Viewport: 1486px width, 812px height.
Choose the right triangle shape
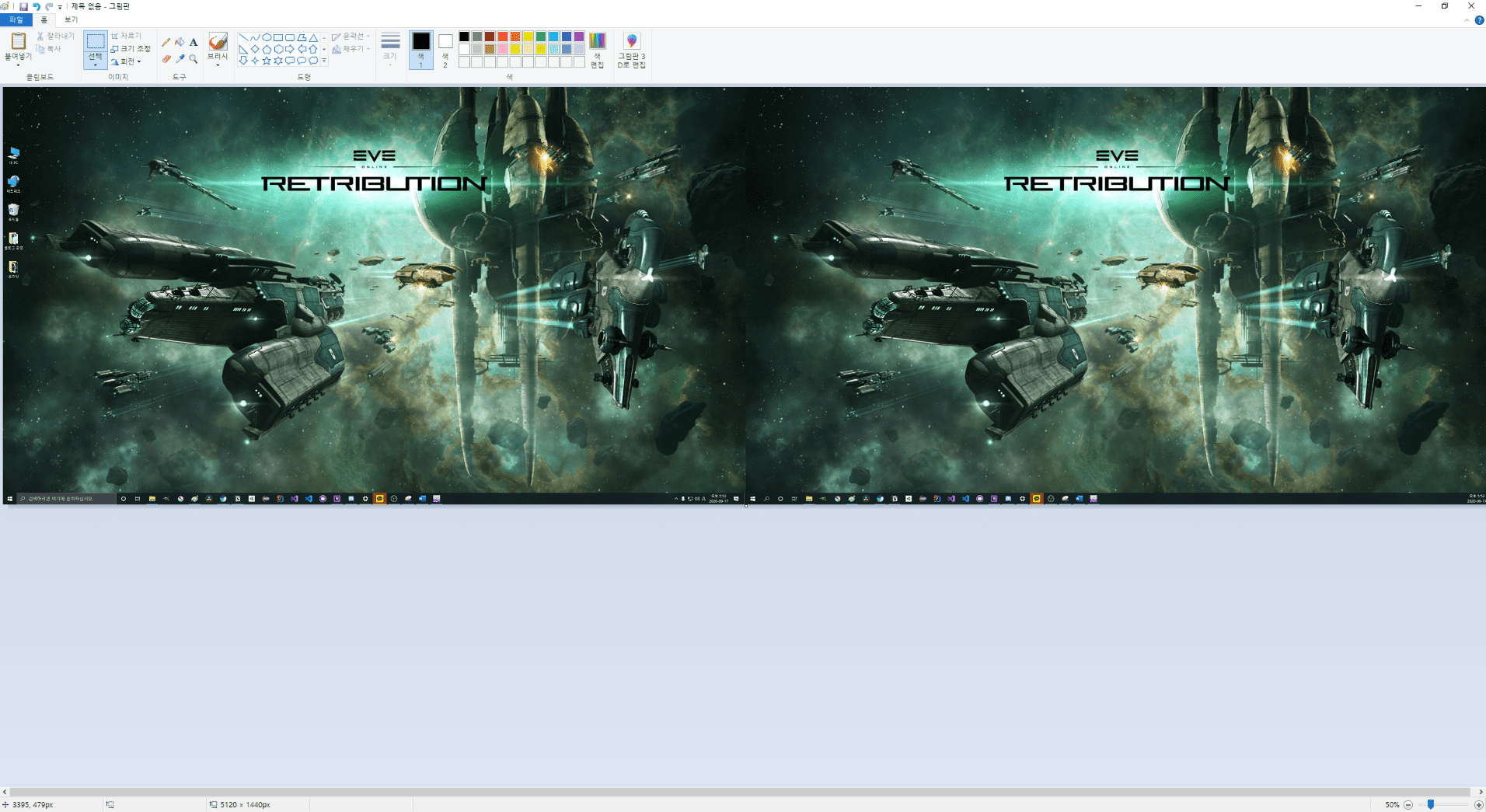click(243, 49)
